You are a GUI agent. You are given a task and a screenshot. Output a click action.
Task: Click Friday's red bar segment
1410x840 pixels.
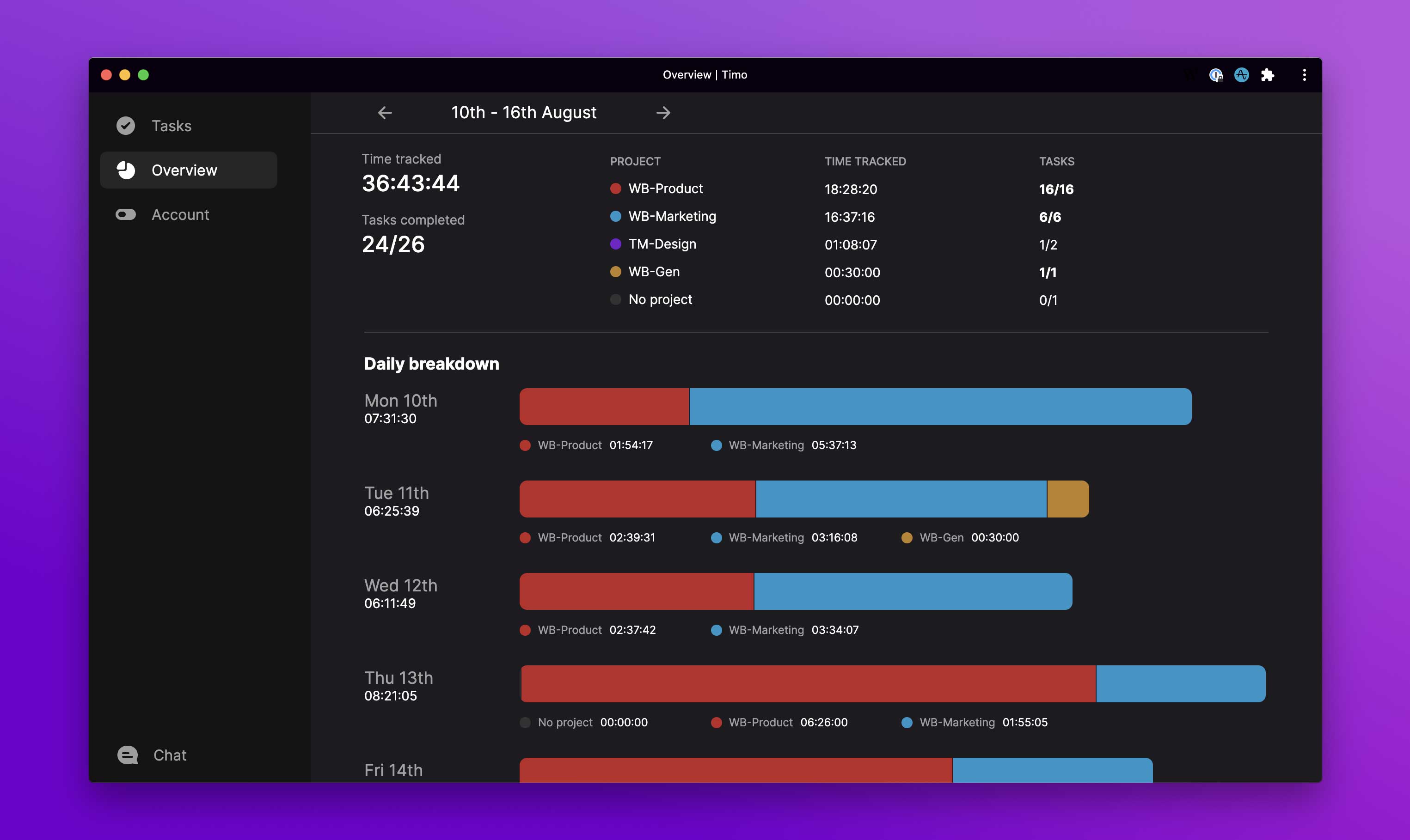(x=736, y=770)
